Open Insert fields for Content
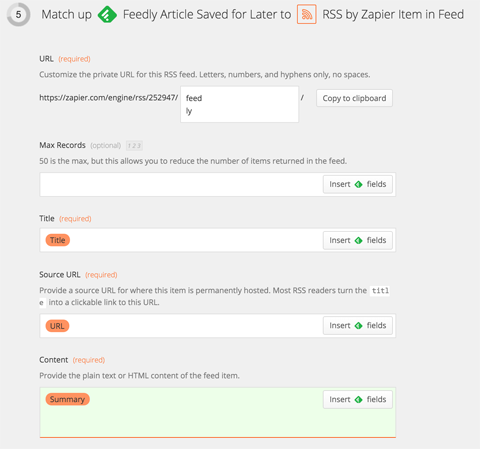Image resolution: width=480 pixels, height=449 pixels. click(358, 400)
